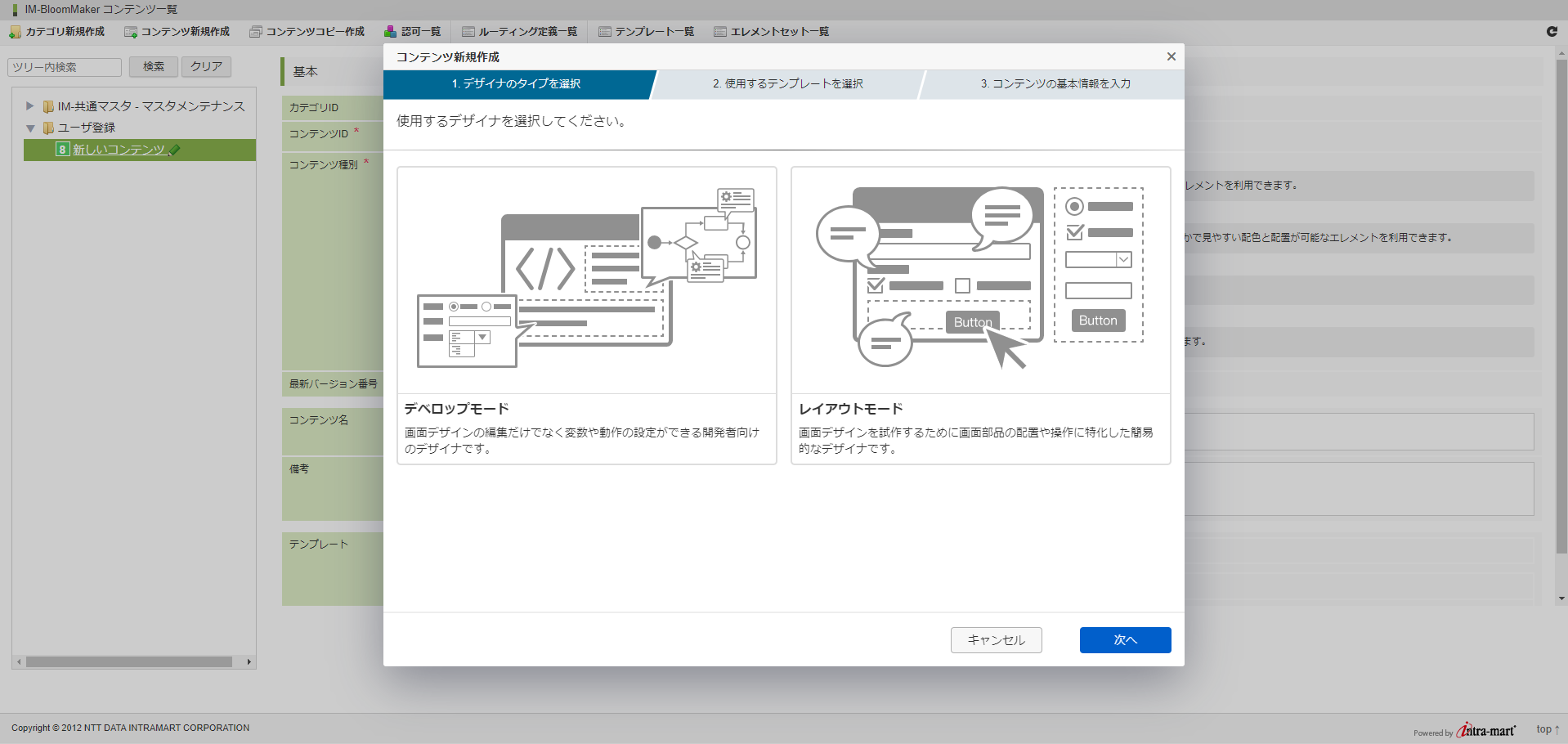Viewport: 1568px width, 744px height.
Task: Close the コンテンツ新規作成 dialog
Action: coord(1171,56)
